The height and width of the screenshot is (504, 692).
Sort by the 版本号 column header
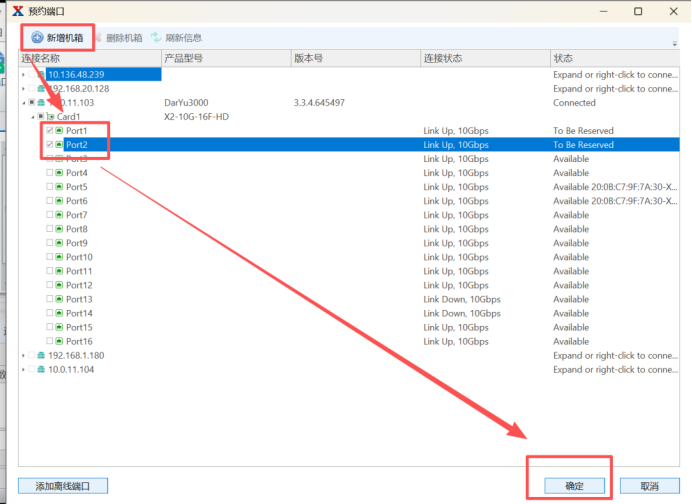coord(356,58)
